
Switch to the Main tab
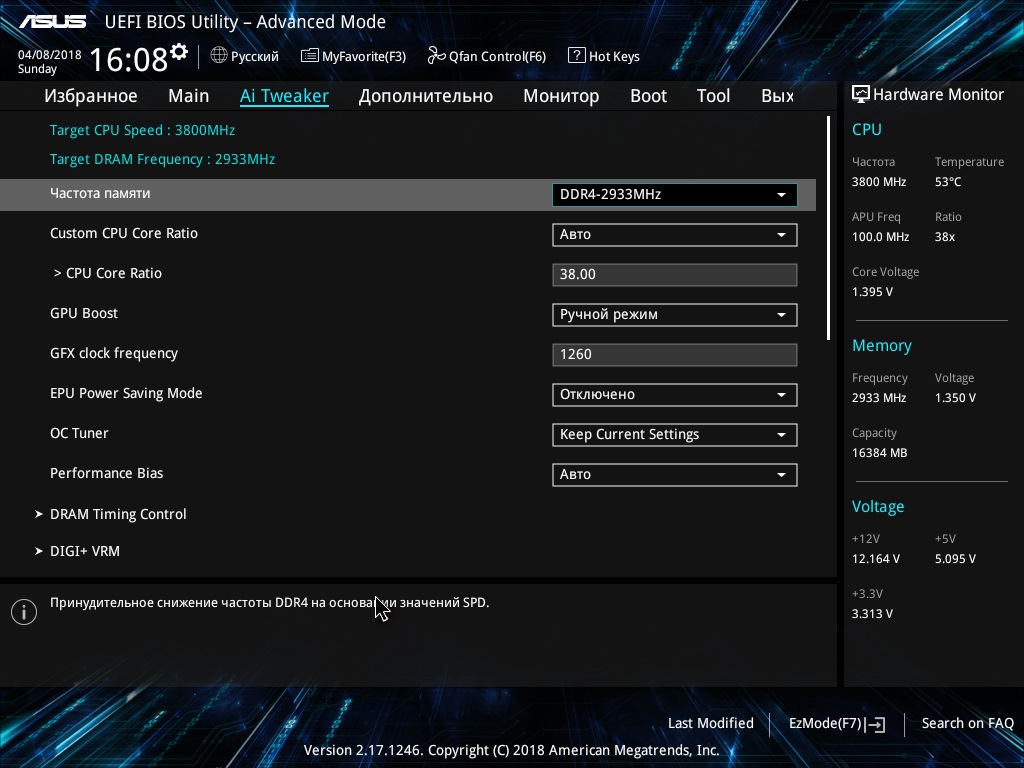(189, 96)
